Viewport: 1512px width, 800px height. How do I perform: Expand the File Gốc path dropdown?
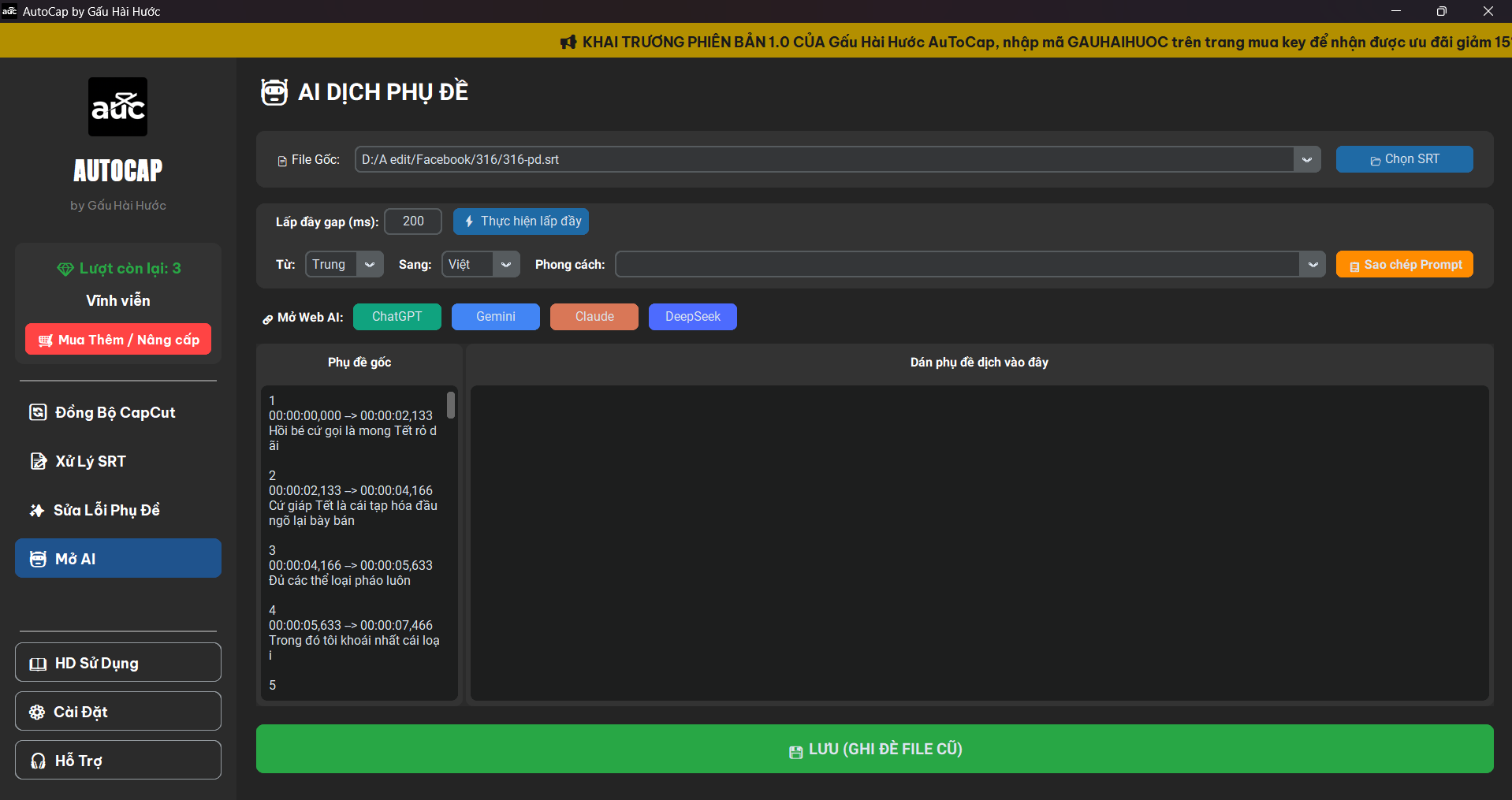point(1307,159)
